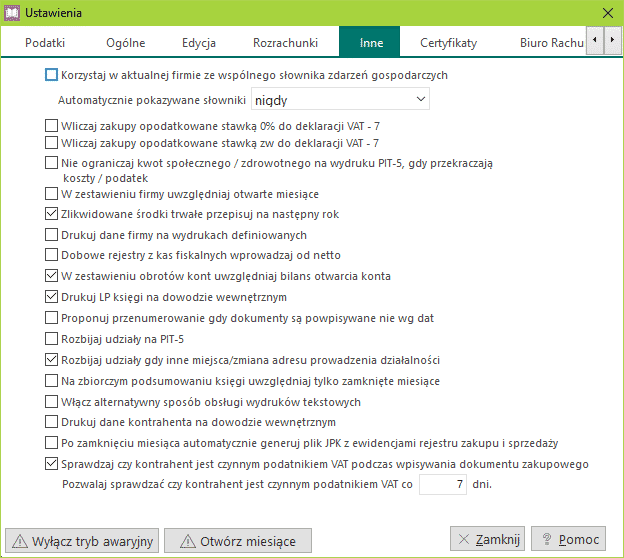This screenshot has height=558, width=624.
Task: Uncheck uwzględniaj bilans otwarcia konta option
Action: click(x=51, y=276)
